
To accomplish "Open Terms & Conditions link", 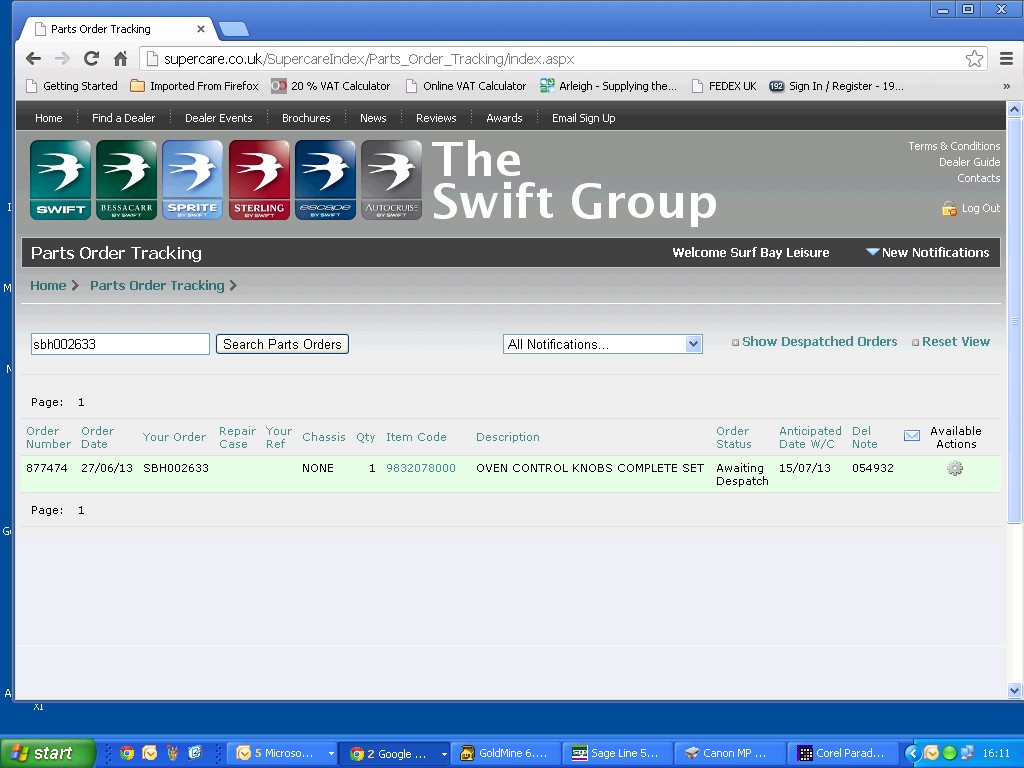I will coord(953,146).
